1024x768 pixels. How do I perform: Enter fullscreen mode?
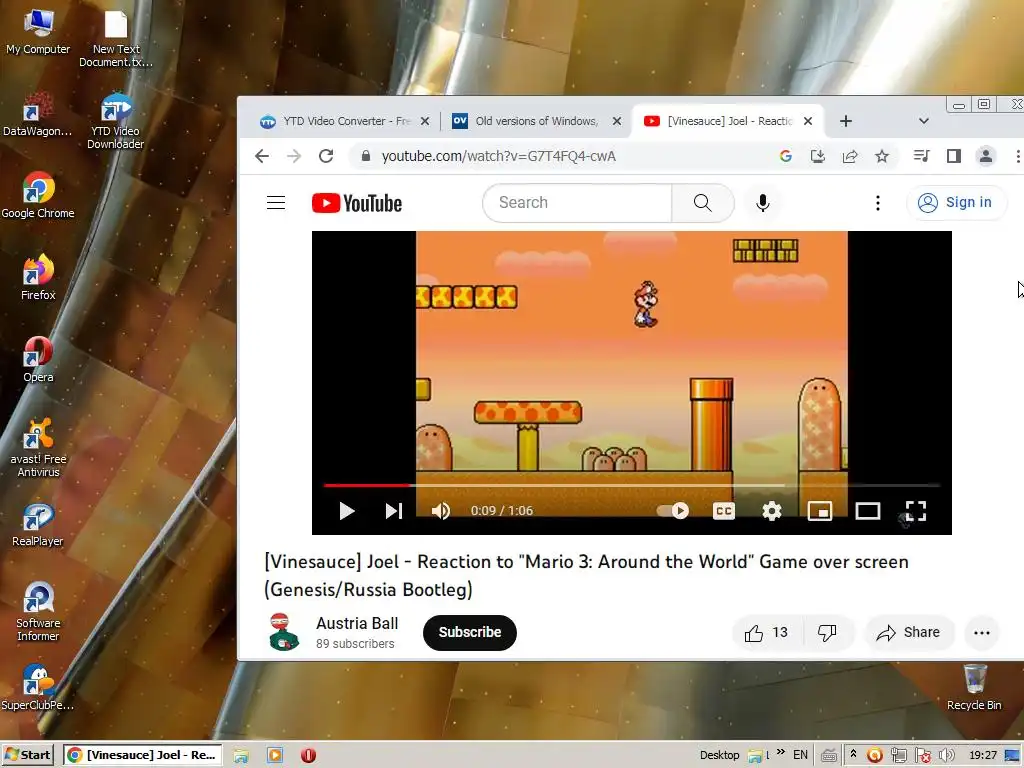(x=916, y=511)
